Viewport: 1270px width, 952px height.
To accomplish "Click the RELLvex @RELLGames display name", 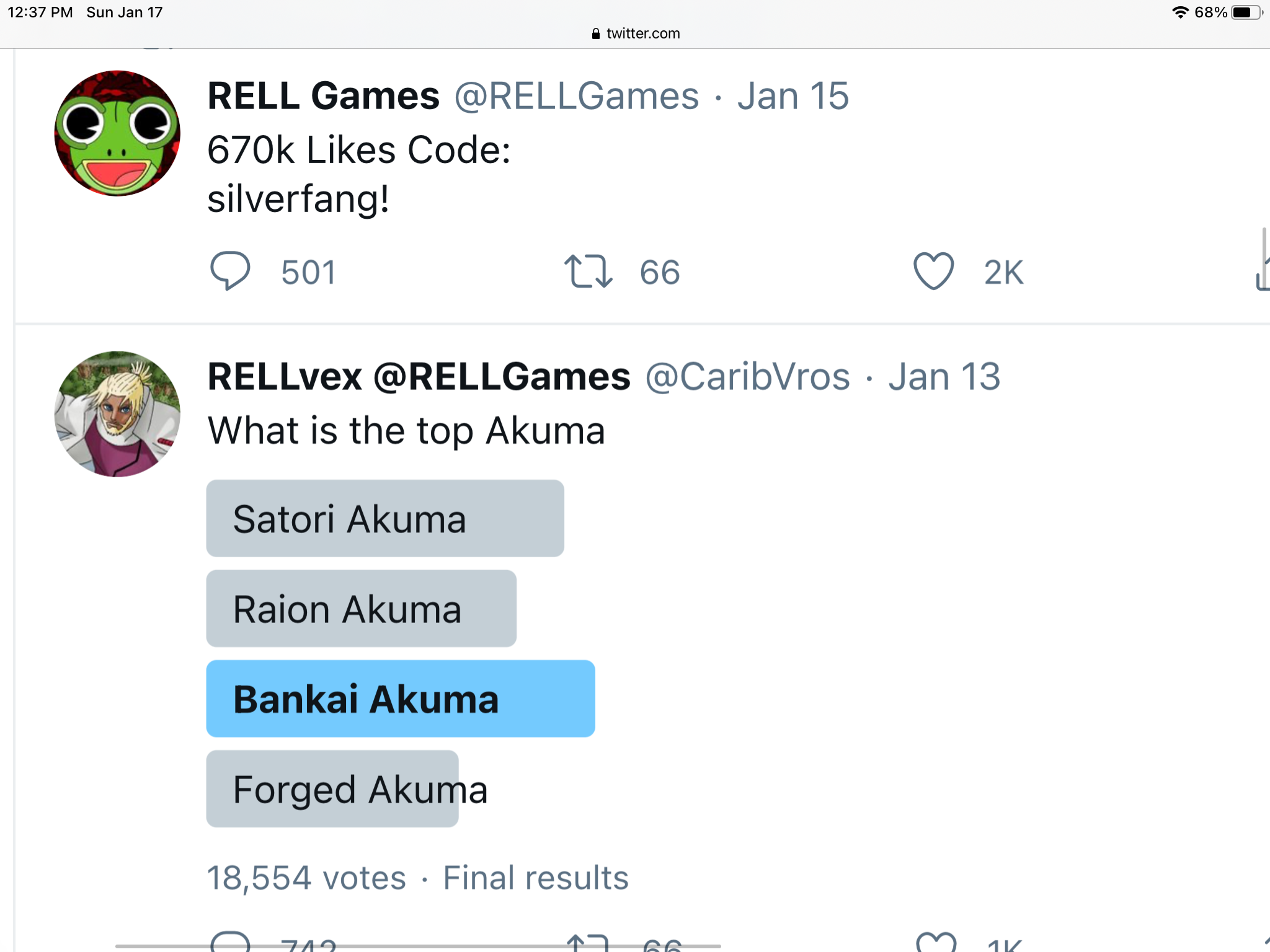I will (419, 377).
